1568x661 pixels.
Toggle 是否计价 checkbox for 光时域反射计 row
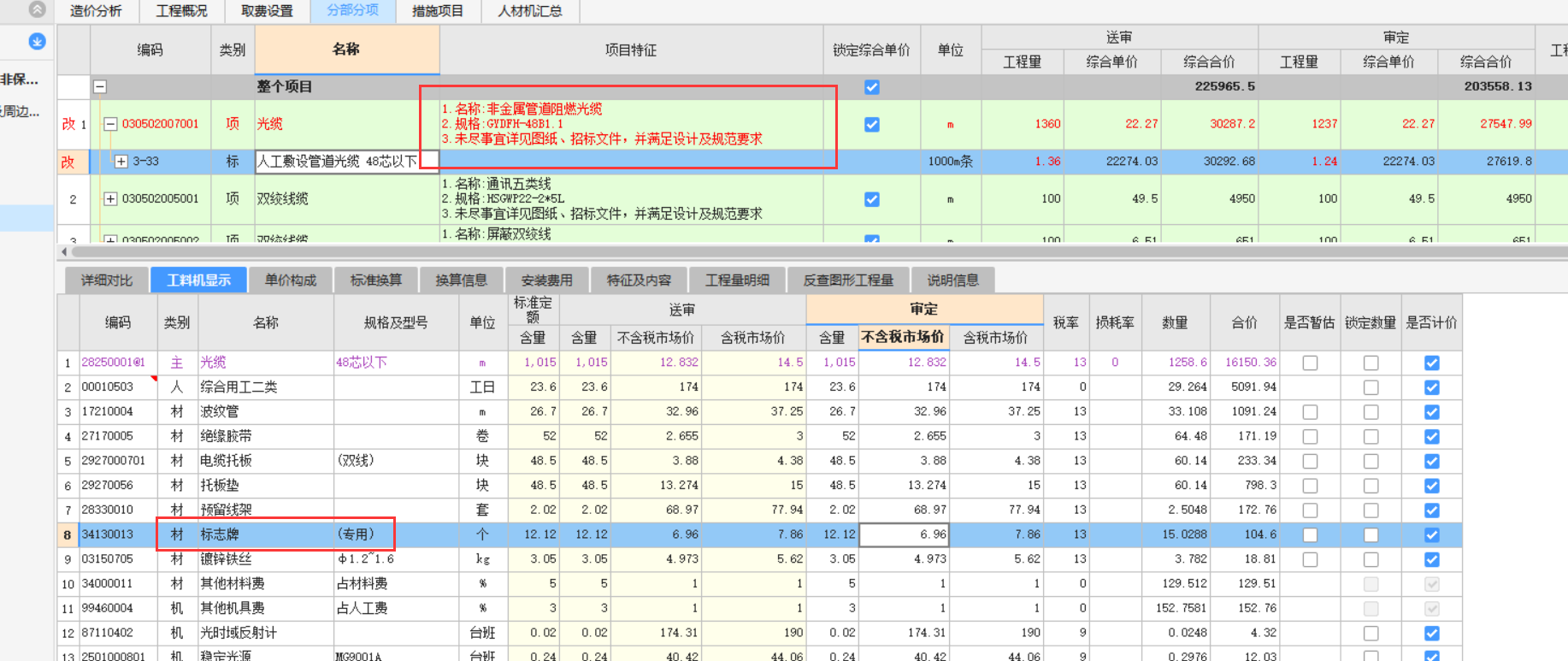1432,634
